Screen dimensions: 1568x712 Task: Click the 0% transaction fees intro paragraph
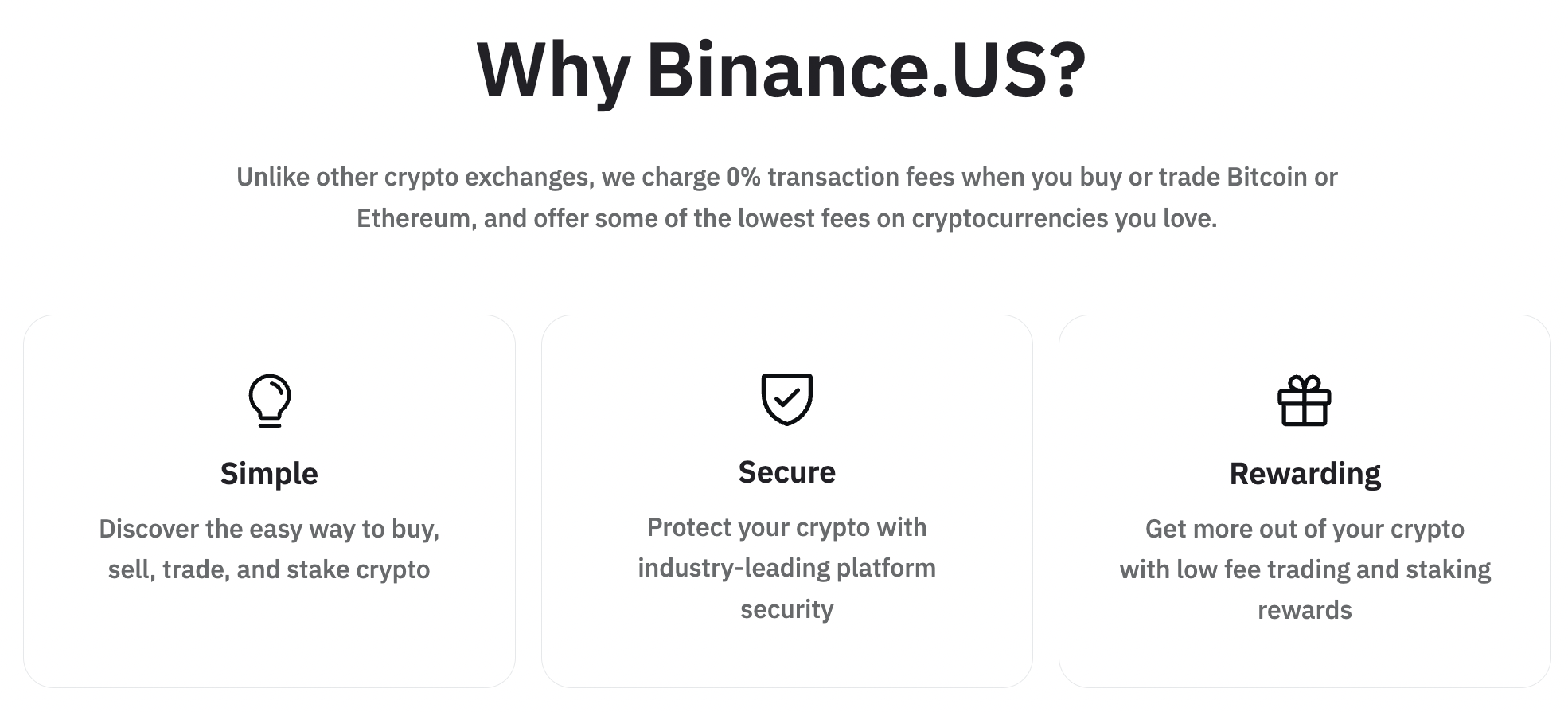click(787, 197)
